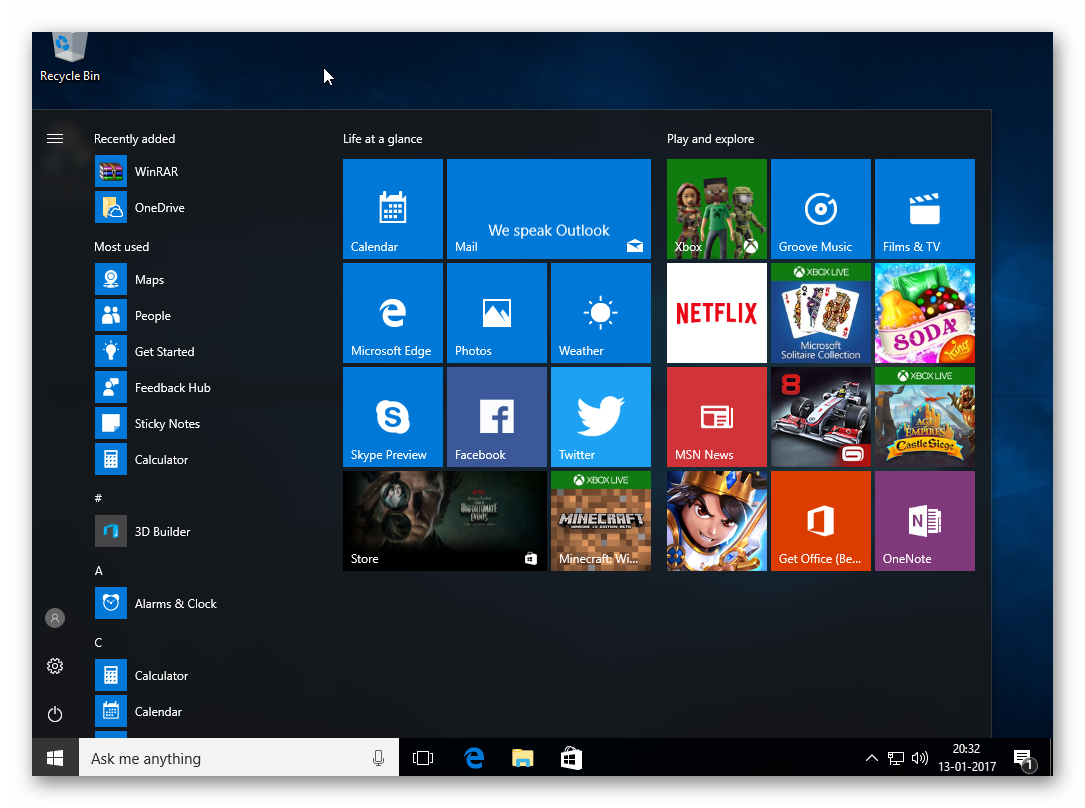The width and height of the screenshot is (1085, 808).
Task: Launch the Microsoft Edge tile
Action: [392, 313]
